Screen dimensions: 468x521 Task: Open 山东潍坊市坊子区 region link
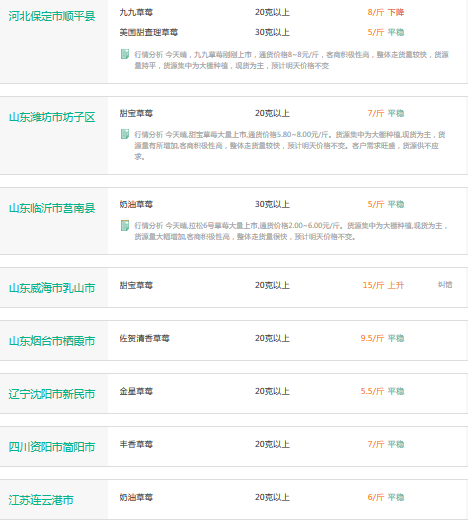pos(52,117)
